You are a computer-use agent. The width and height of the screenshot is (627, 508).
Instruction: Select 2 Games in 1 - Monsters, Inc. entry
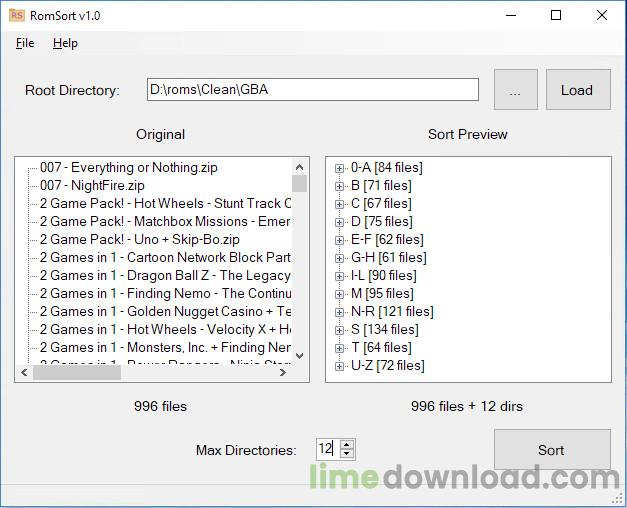pos(165,347)
